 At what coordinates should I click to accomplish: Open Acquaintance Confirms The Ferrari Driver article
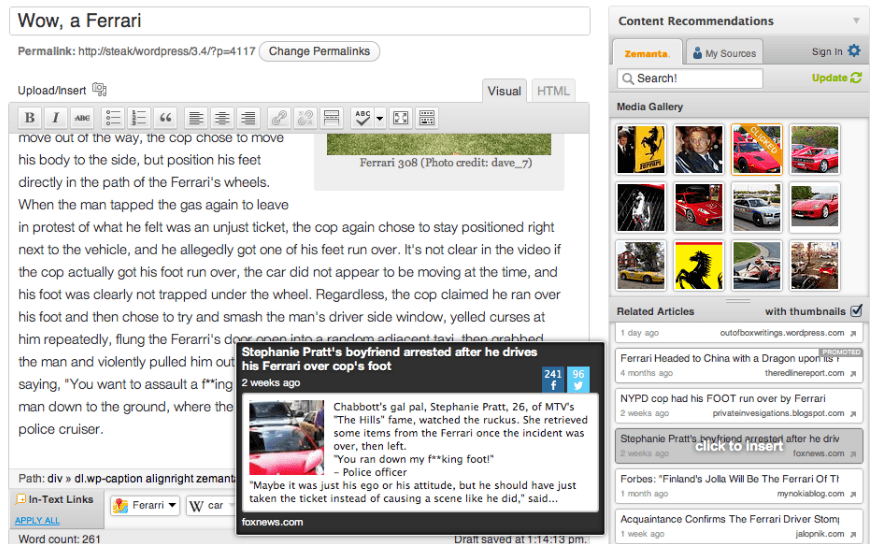739,526
